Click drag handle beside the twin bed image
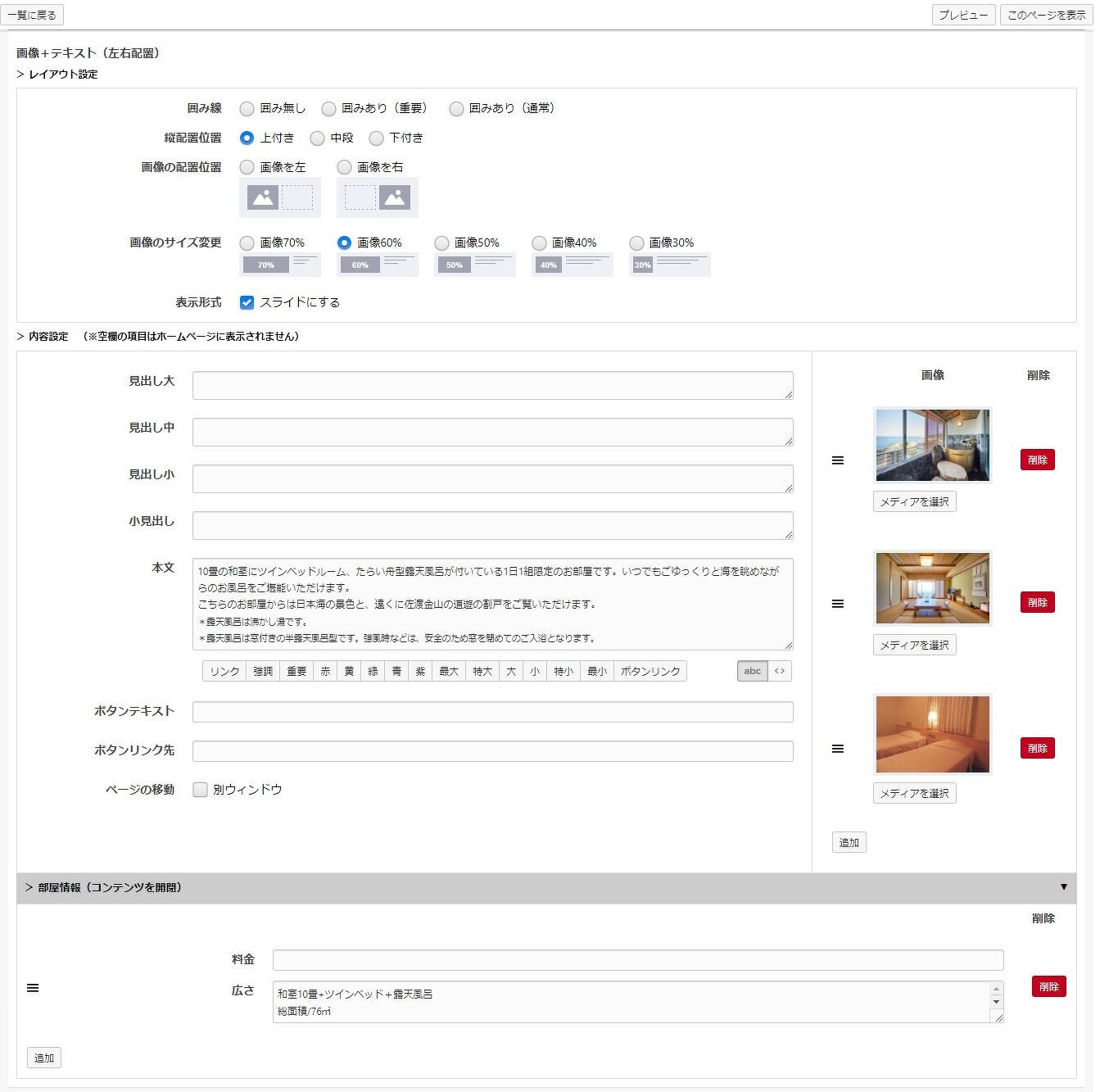This screenshot has width=1100, height=1092. pyautogui.click(x=837, y=749)
